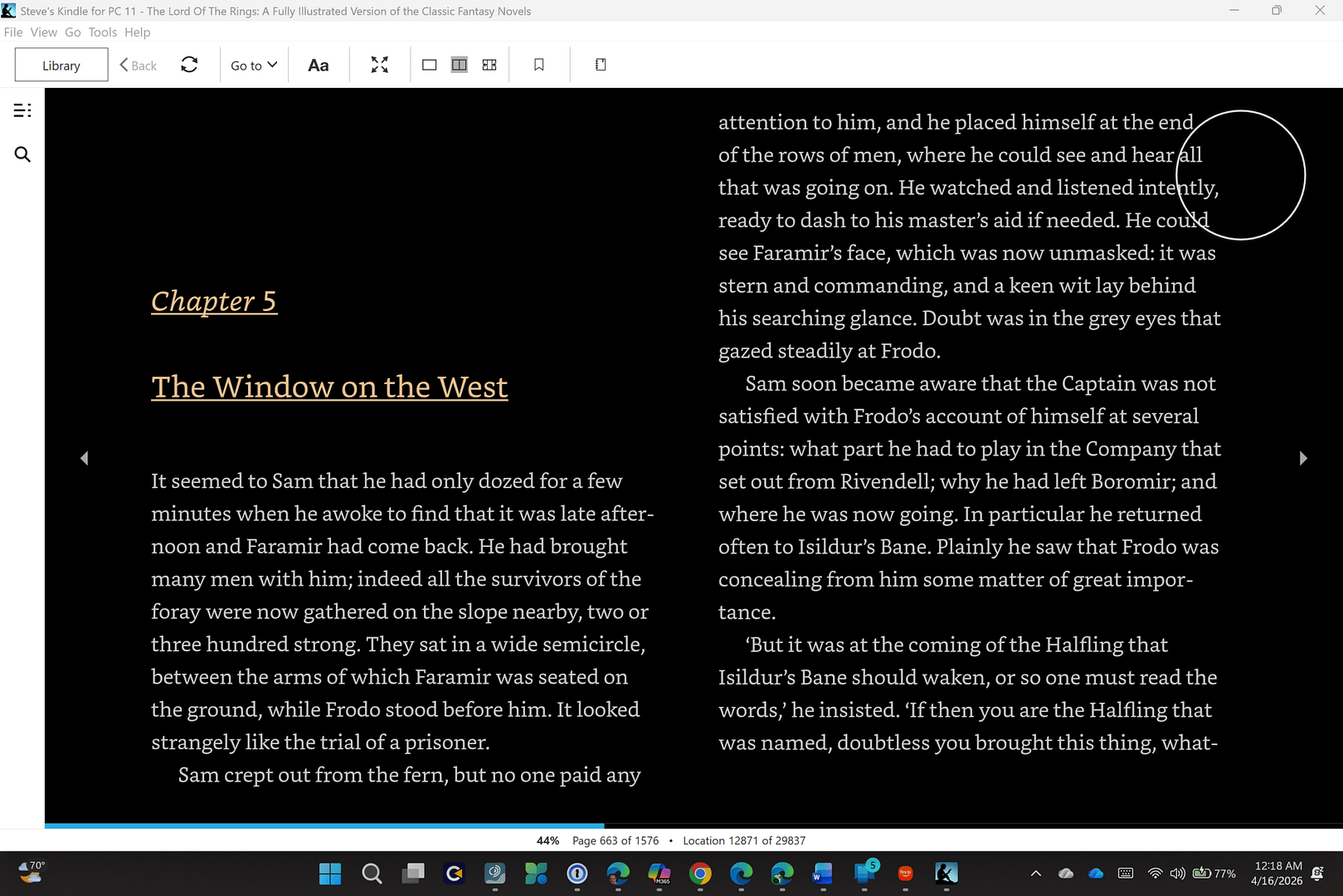Enter full screen reading mode
Viewport: 1343px width, 896px height.
pos(379,65)
